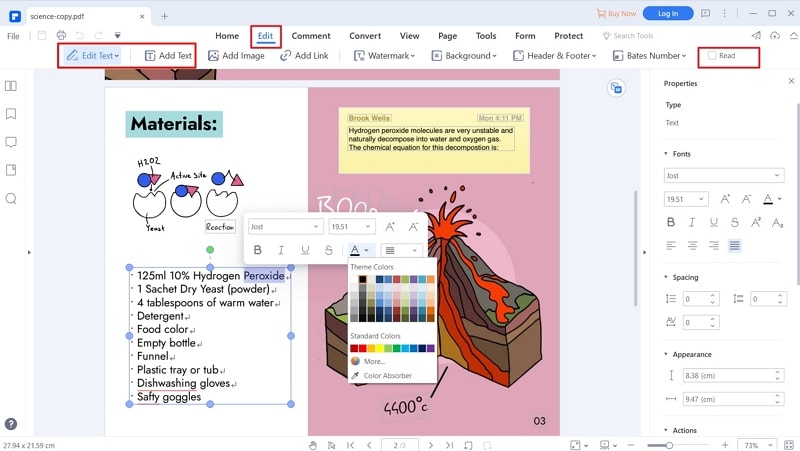Open the thumbnails panel in left sidebar
The height and width of the screenshot is (451, 800).
pyautogui.click(x=11, y=86)
